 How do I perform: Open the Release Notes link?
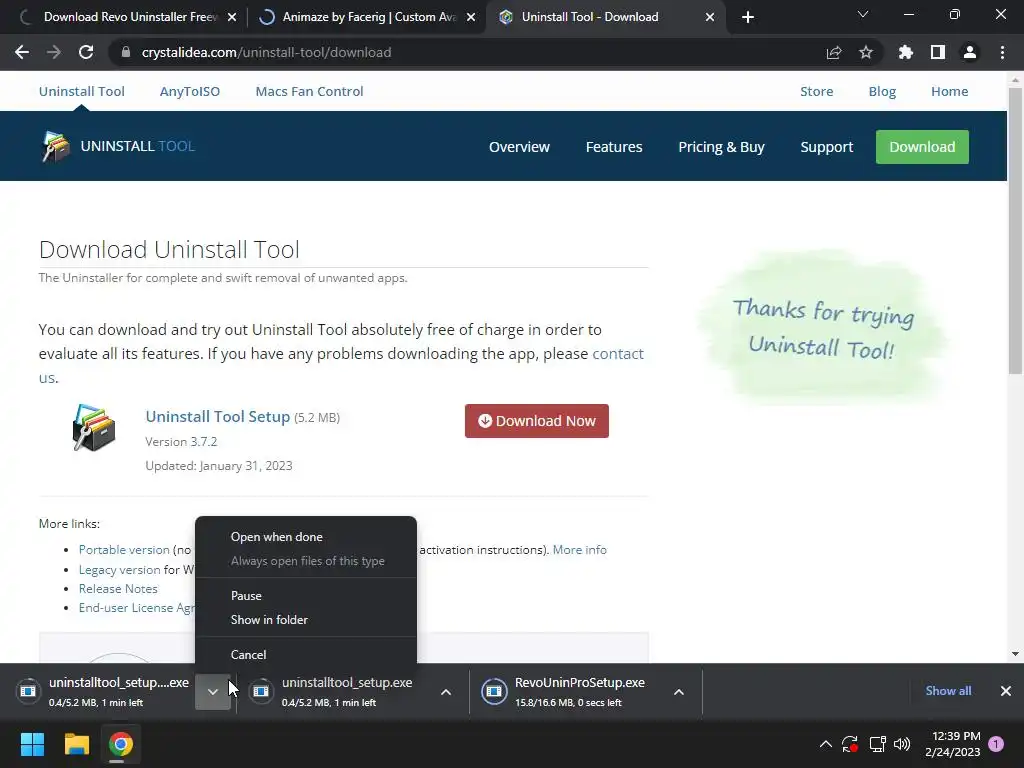pyautogui.click(x=118, y=588)
